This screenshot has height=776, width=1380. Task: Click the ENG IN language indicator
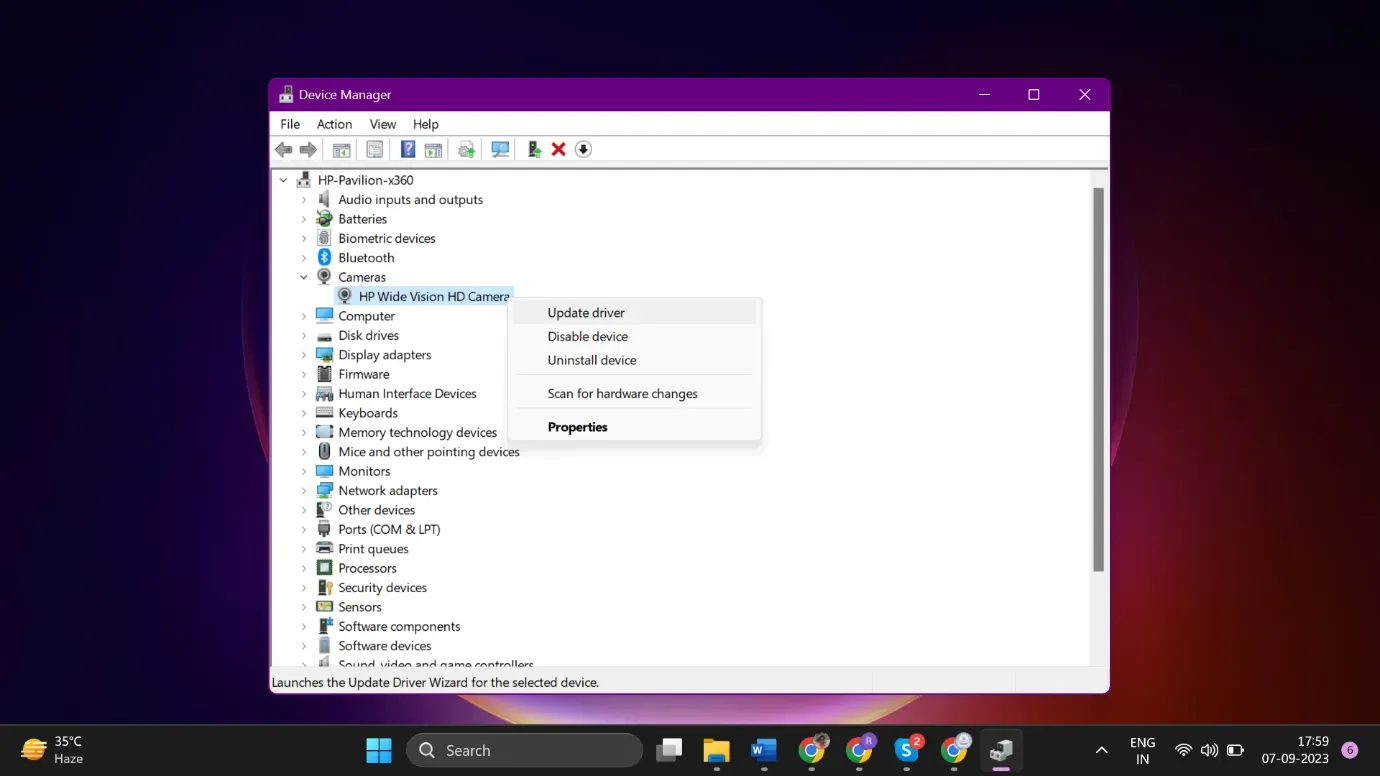click(x=1142, y=750)
